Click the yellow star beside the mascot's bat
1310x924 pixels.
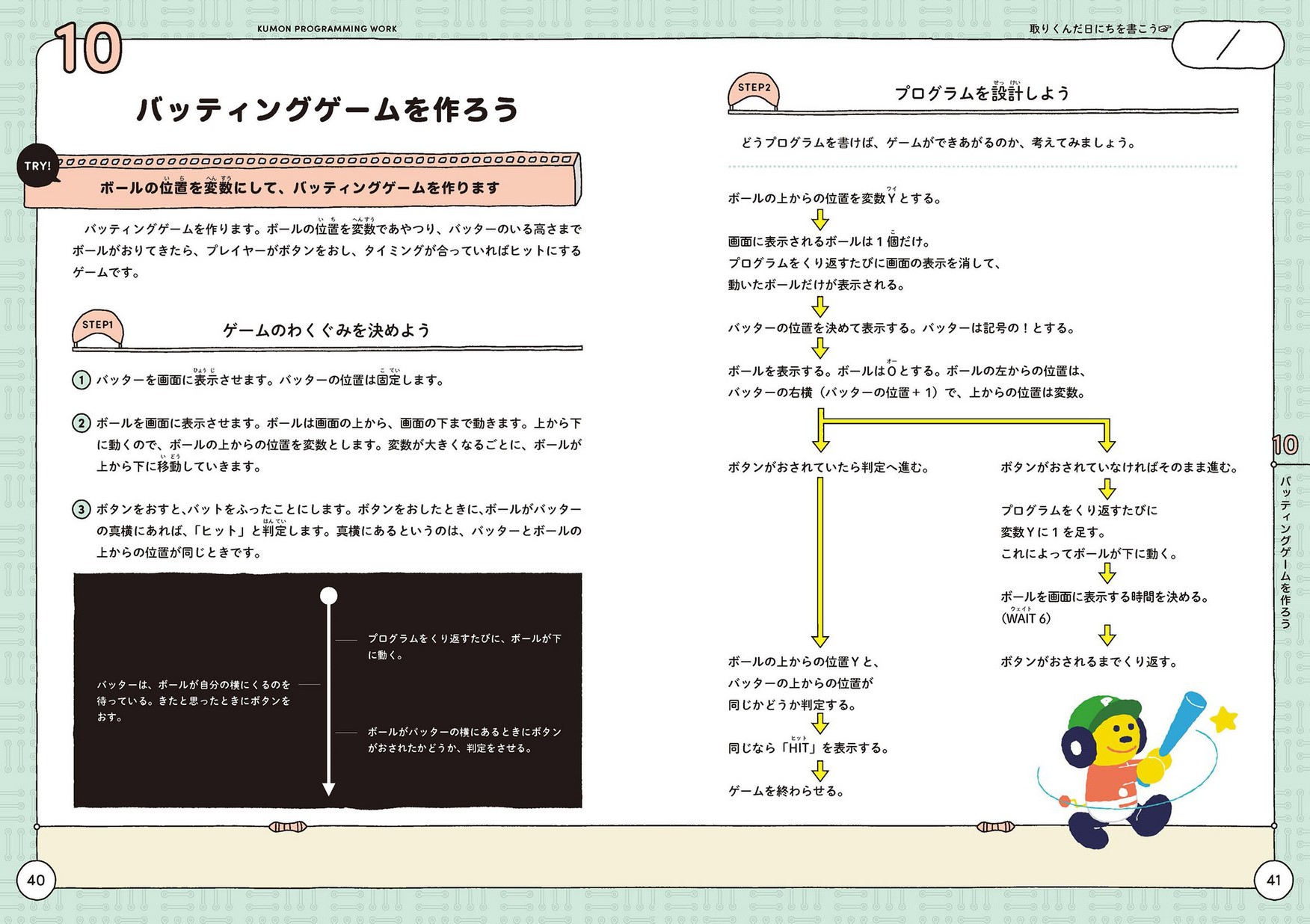pyautogui.click(x=1224, y=719)
